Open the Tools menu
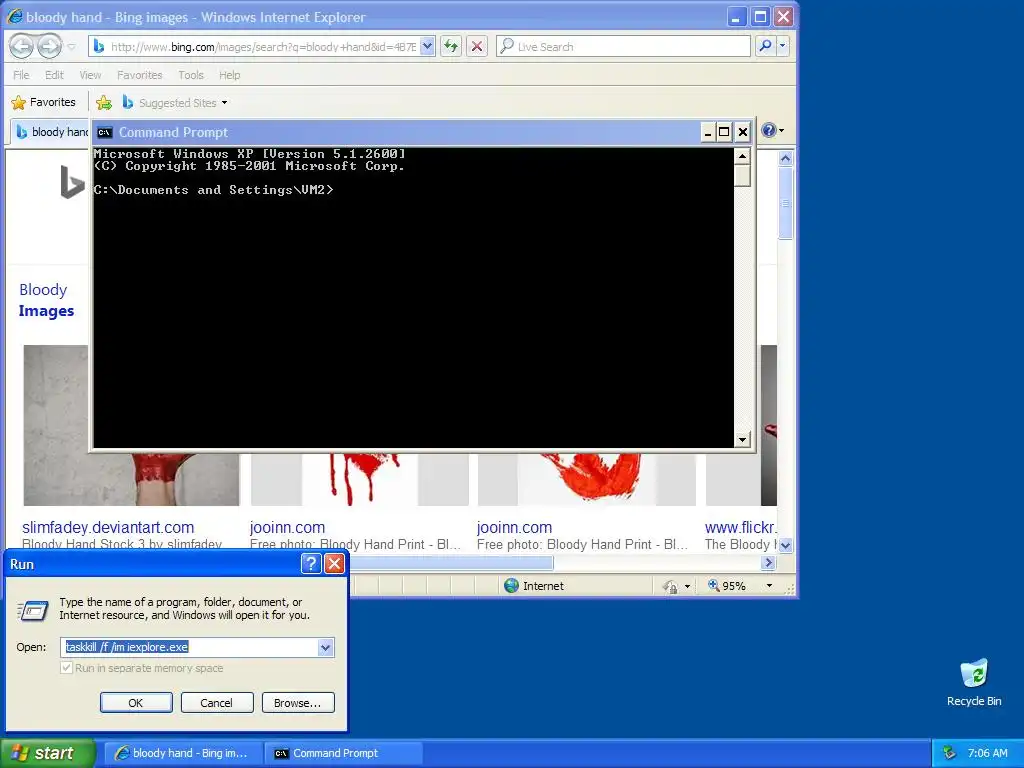This screenshot has width=1024, height=768. pyautogui.click(x=191, y=75)
